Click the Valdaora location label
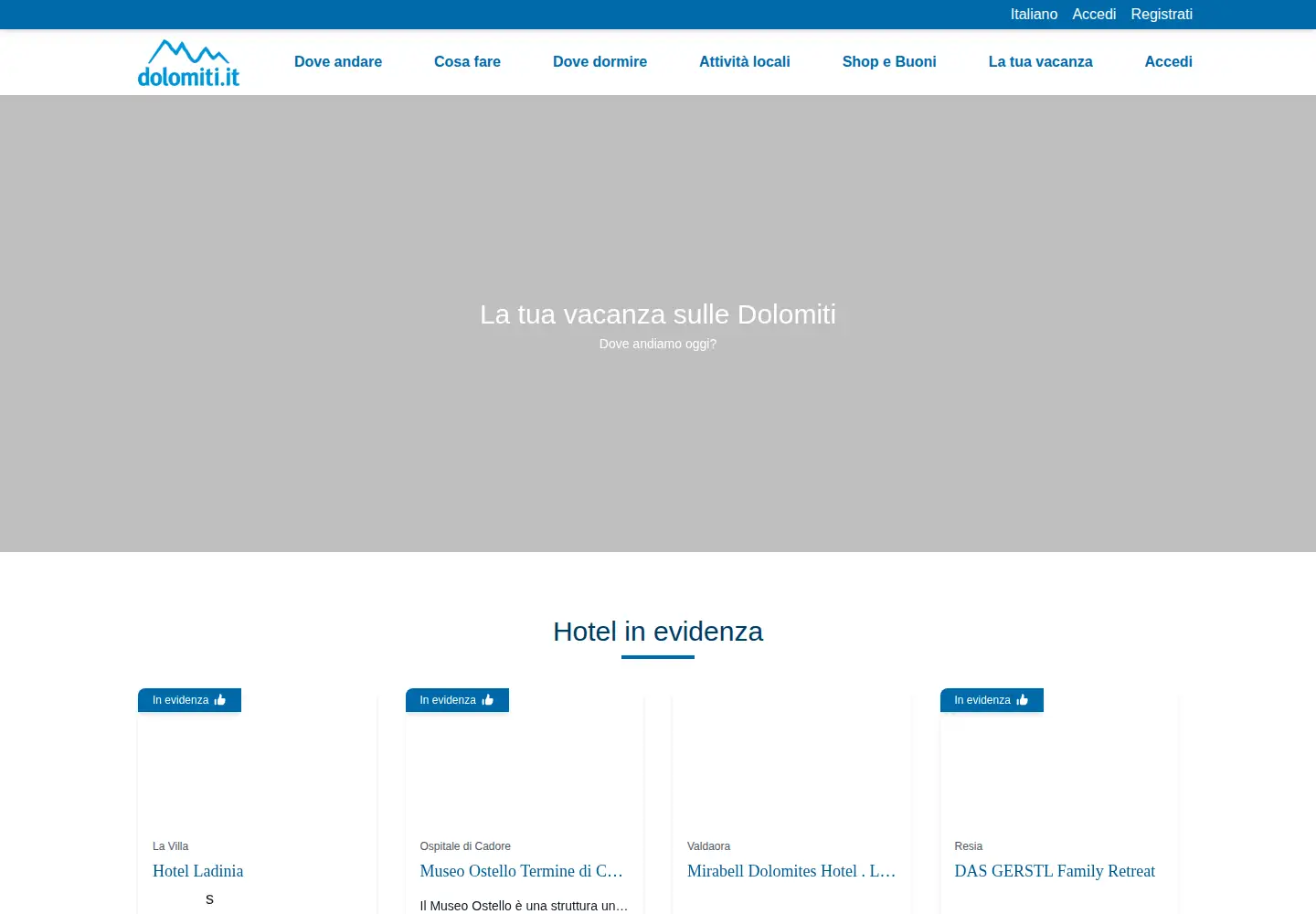1316x914 pixels. pos(708,846)
